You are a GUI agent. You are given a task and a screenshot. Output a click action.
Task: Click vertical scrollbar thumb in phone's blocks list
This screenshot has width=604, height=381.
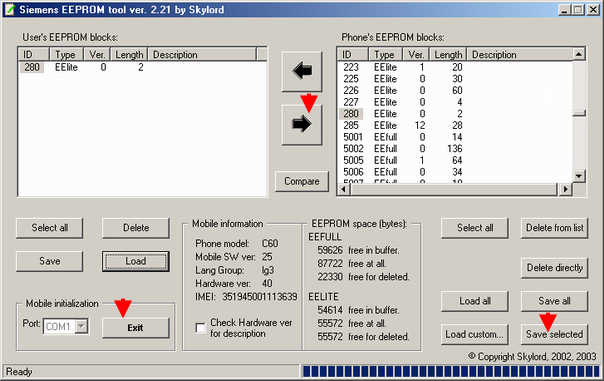(x=579, y=113)
